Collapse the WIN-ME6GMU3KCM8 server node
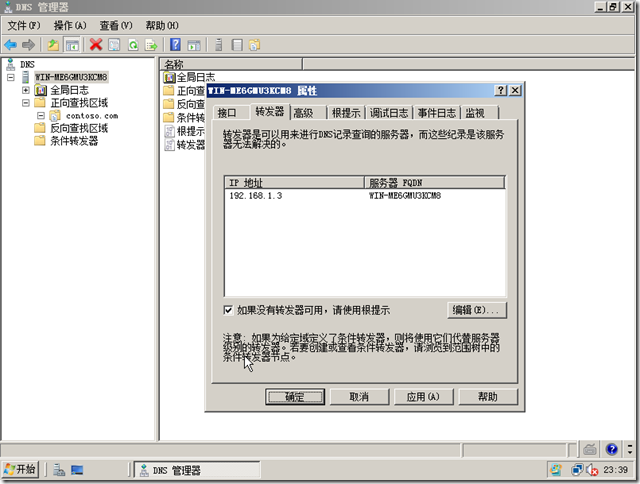 pos(11,77)
